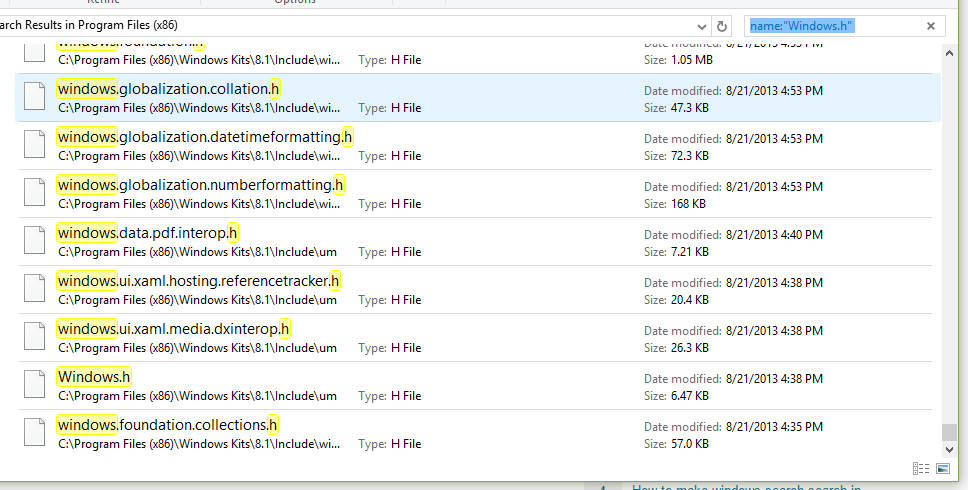Click link text in browser window behind

[746, 487]
